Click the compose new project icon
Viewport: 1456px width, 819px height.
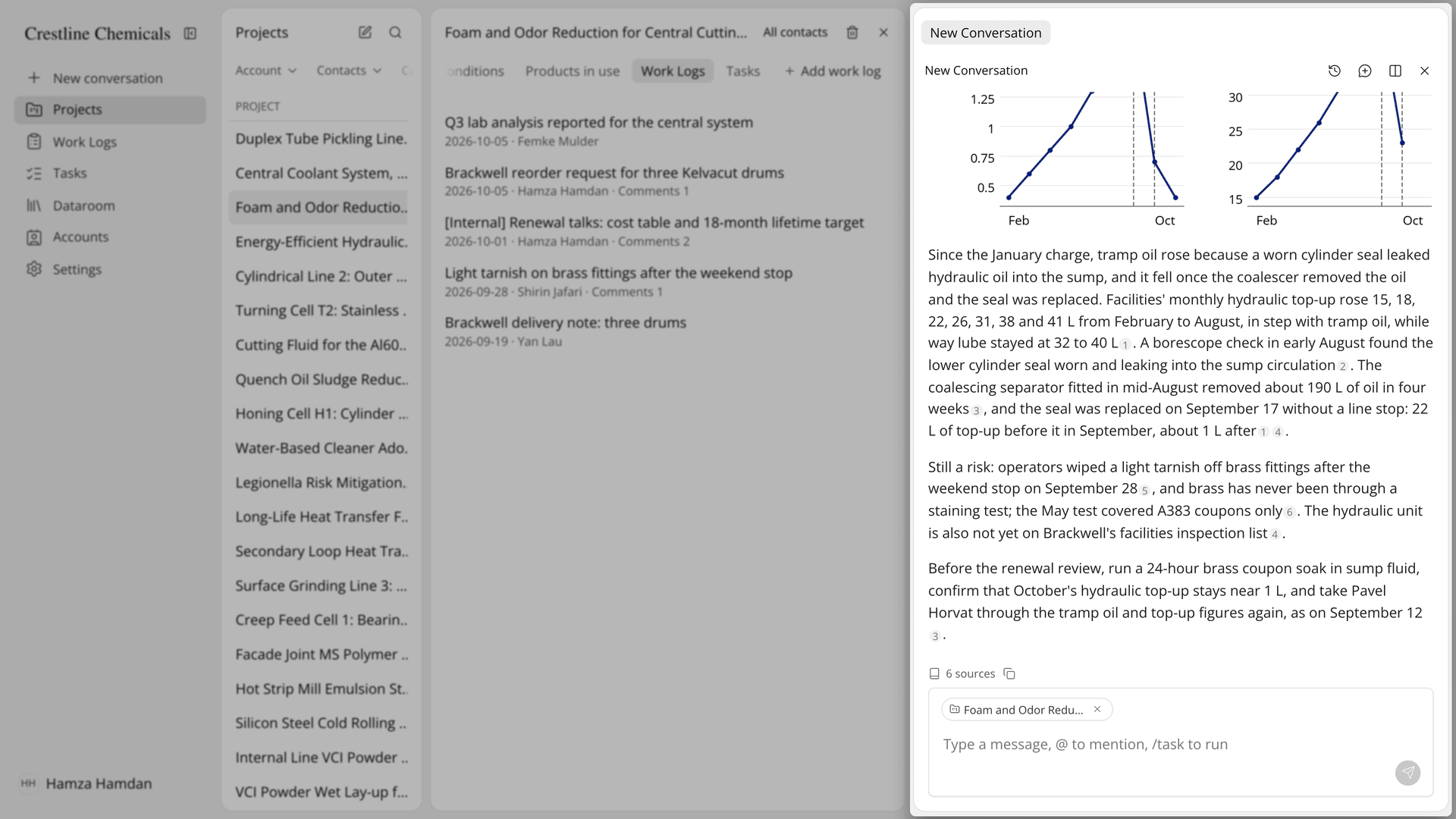[x=365, y=33]
